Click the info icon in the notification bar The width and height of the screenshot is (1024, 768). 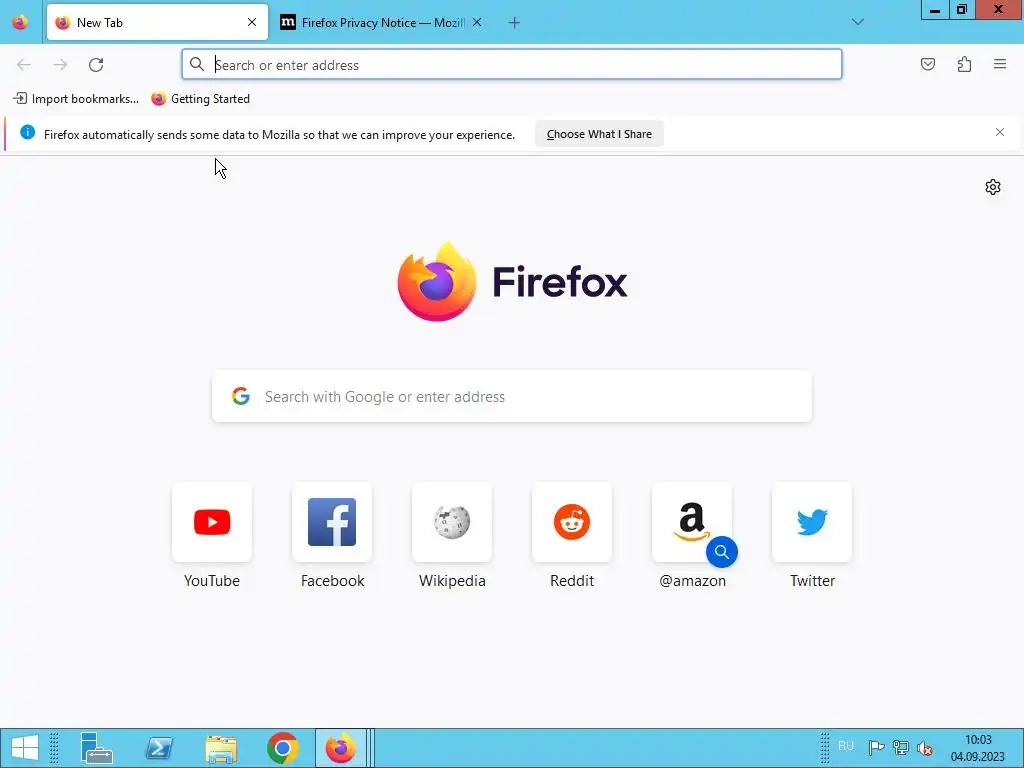(27, 133)
